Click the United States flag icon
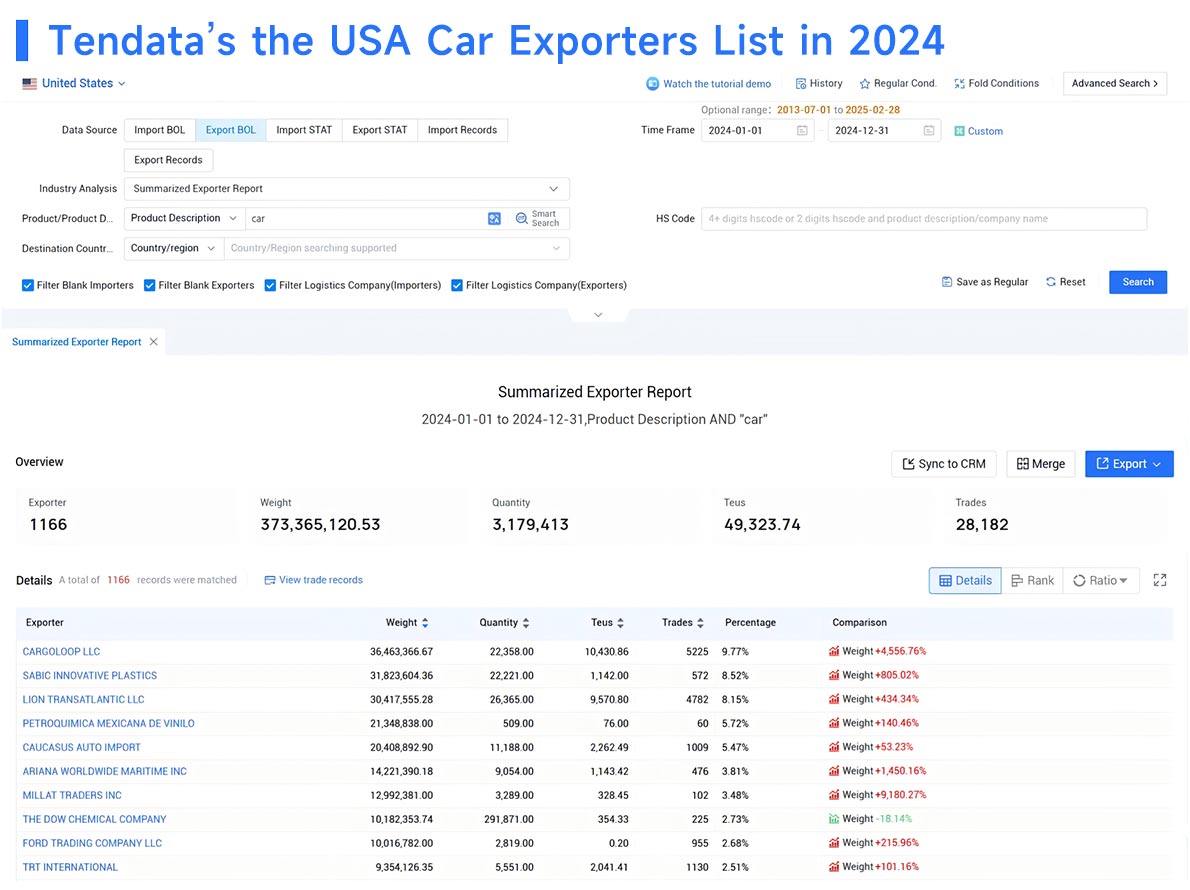Viewport: 1190px width, 890px height. (x=30, y=83)
